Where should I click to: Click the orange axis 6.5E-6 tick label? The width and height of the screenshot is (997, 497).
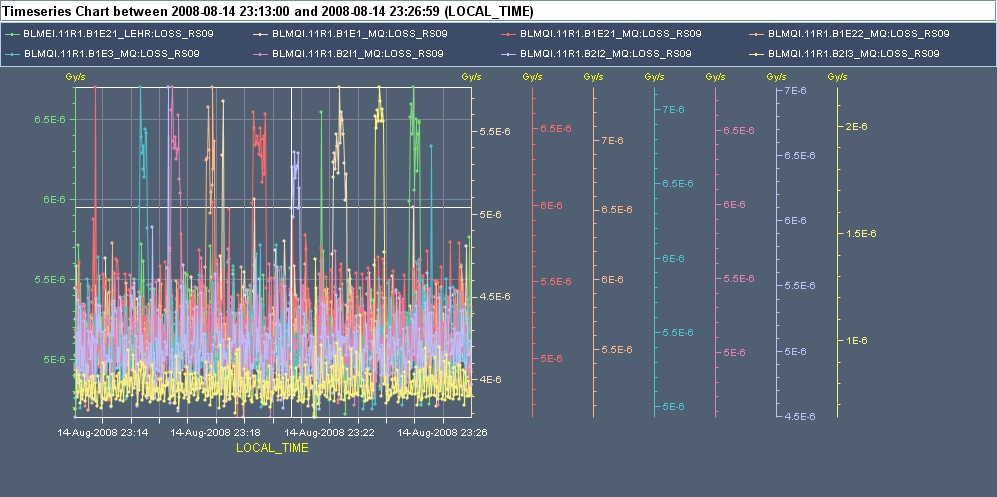click(617, 210)
